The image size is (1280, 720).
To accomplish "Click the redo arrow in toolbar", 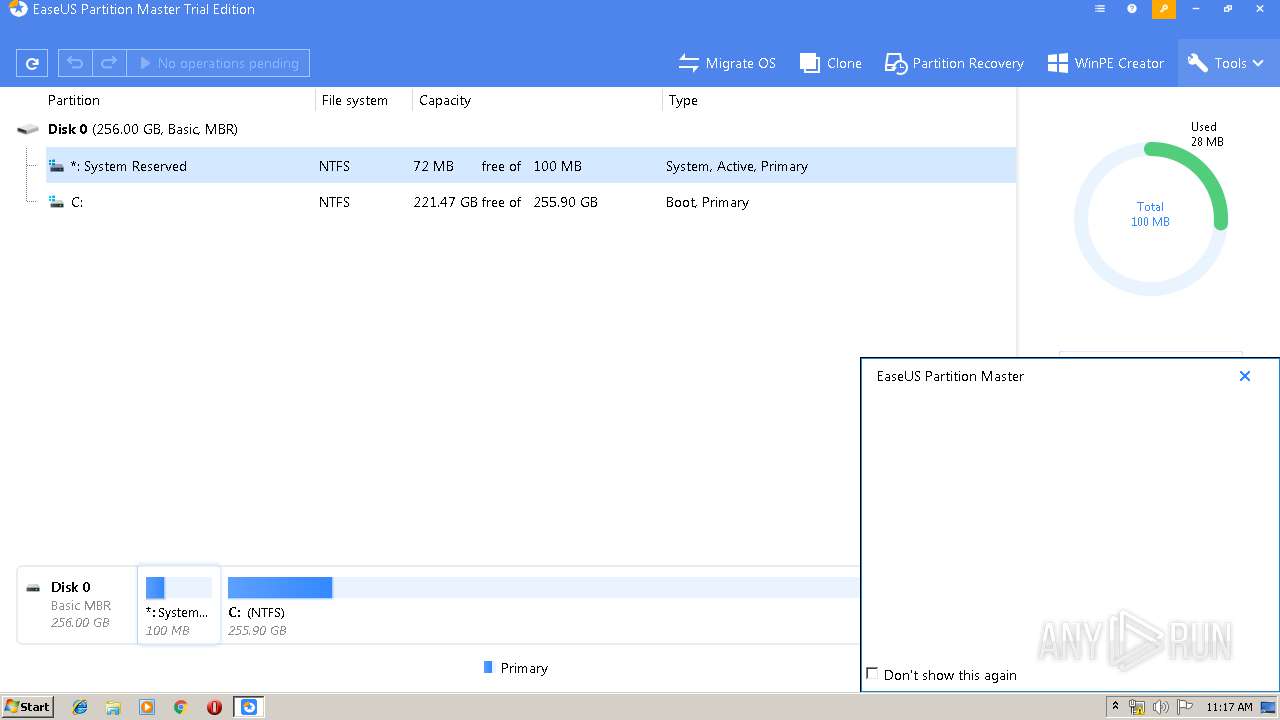I will (109, 63).
